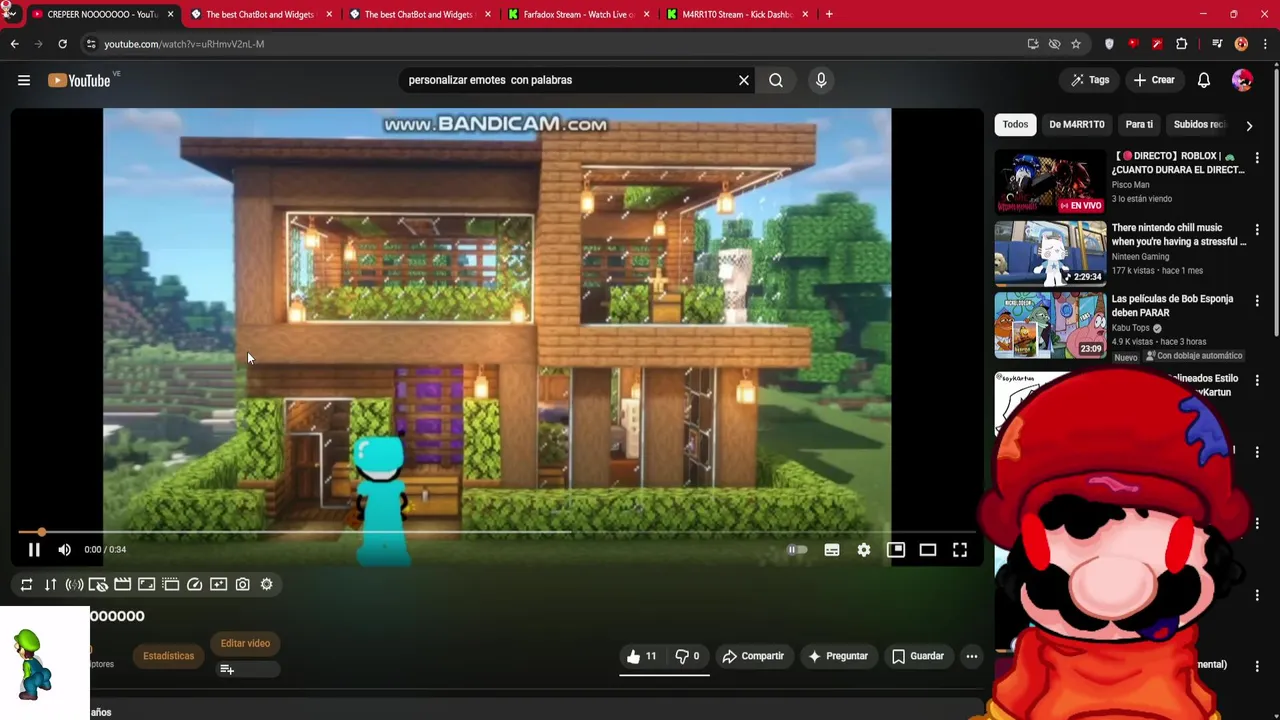Viewport: 1280px width, 720px height.
Task: Go to YouTube home via logo
Action: tap(79, 80)
